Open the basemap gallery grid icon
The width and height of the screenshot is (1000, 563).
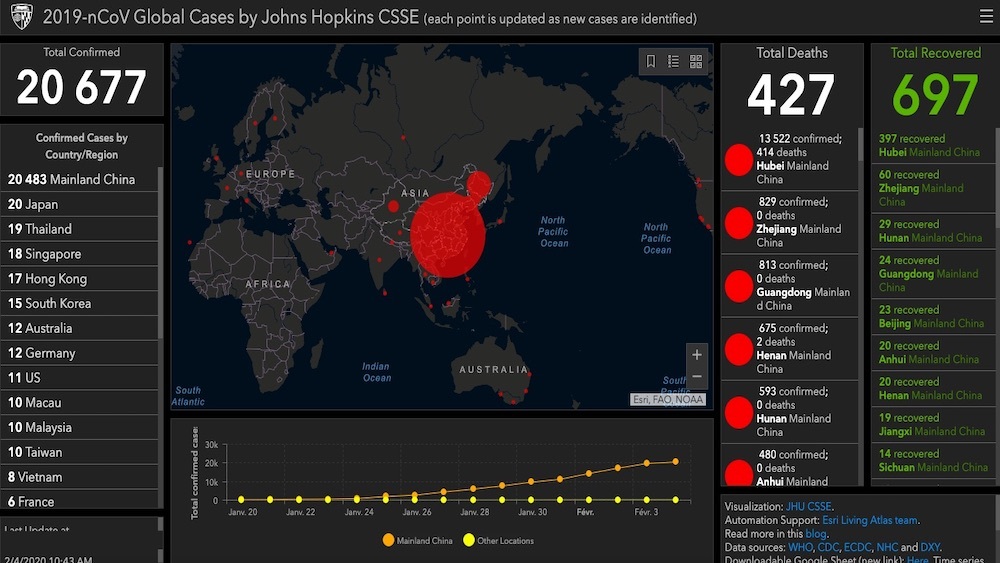pos(696,61)
